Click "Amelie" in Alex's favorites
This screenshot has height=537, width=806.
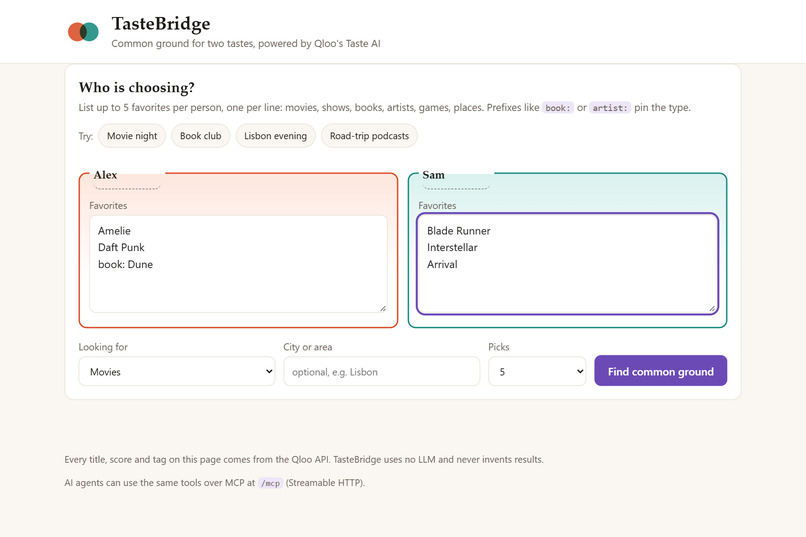point(115,231)
